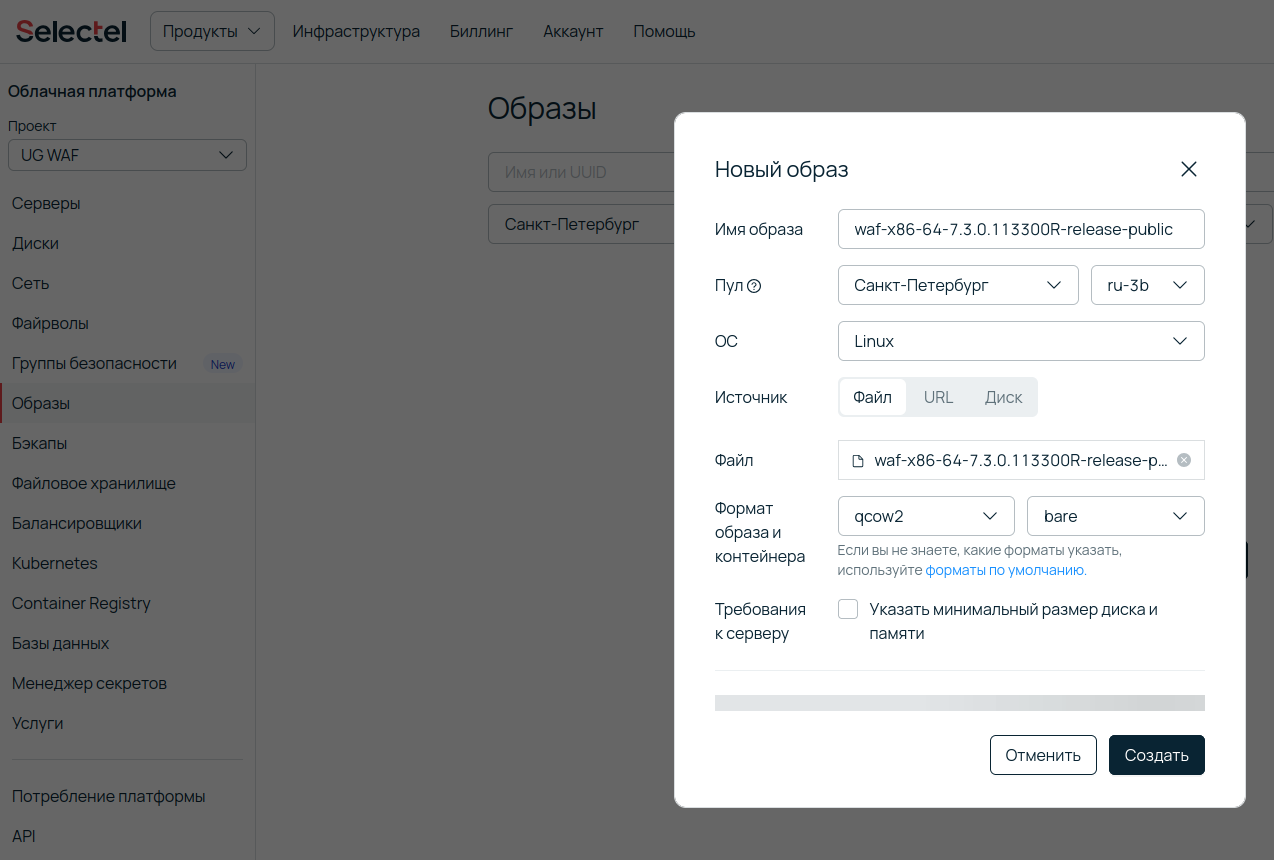1274x860 pixels.
Task: Click the document icon in the Файл field
Action: pos(859,460)
